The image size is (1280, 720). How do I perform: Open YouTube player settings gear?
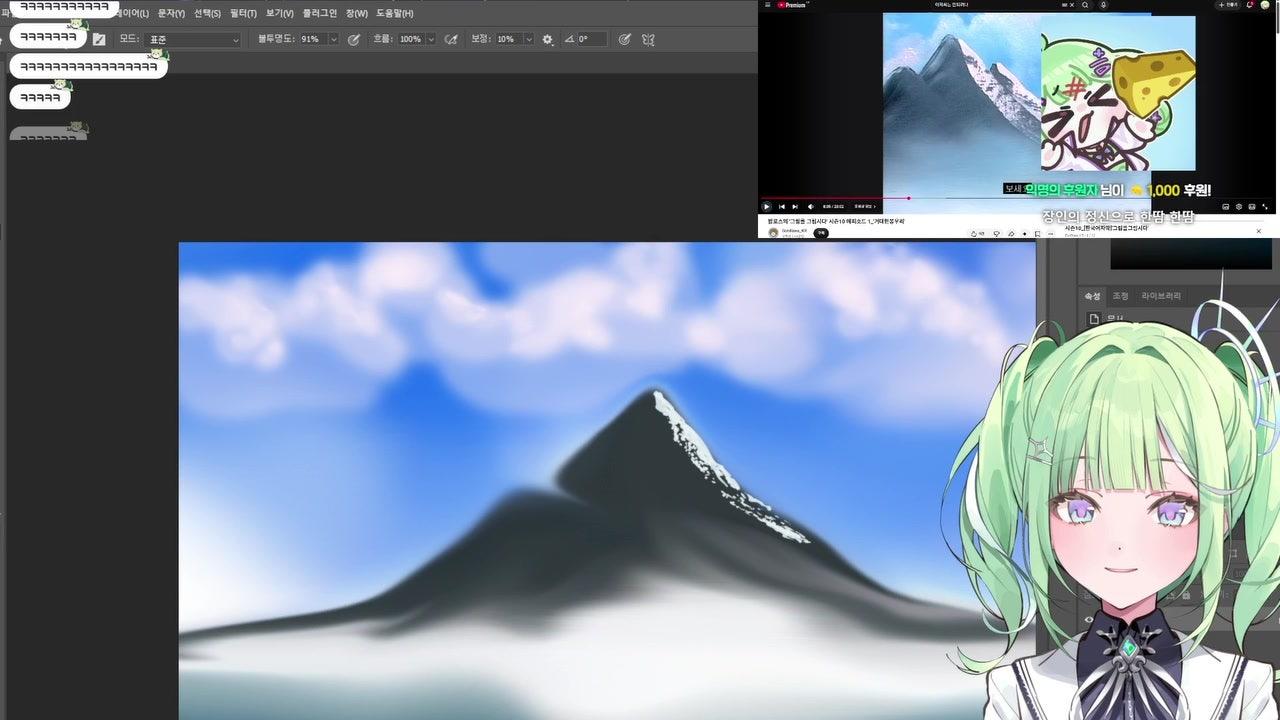click(x=1238, y=206)
